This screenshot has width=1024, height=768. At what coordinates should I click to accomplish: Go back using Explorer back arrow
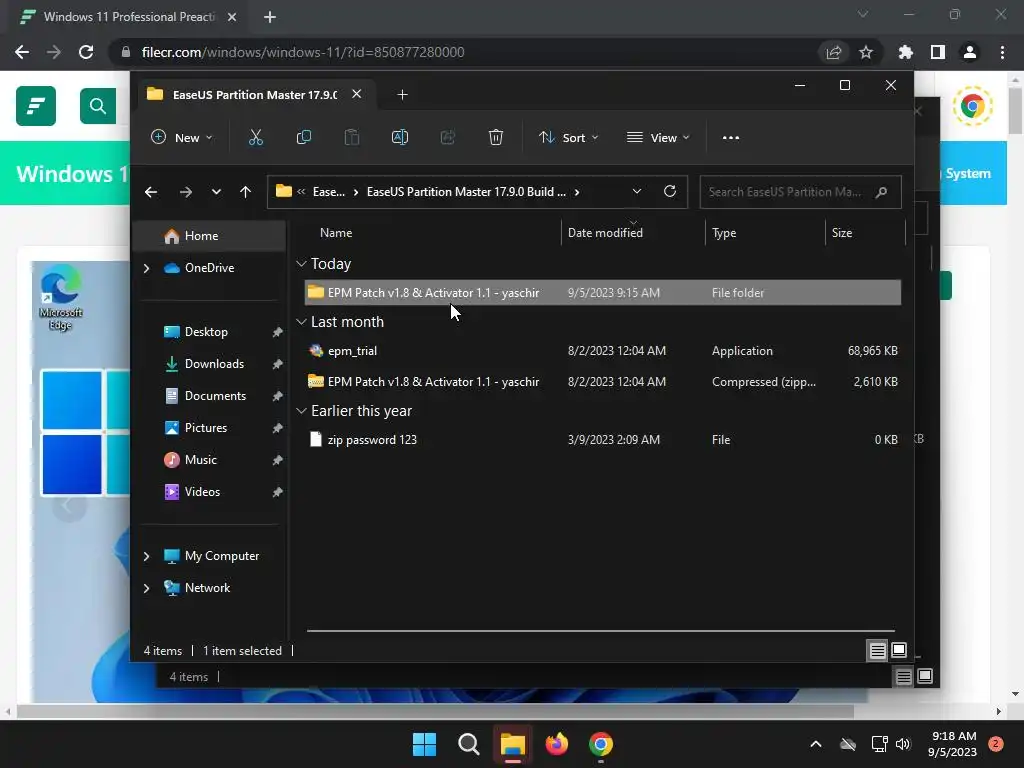point(151,192)
